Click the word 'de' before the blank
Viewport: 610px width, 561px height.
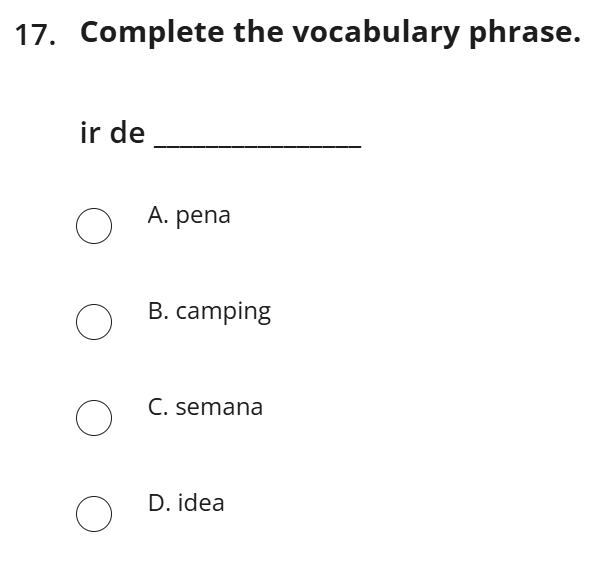tap(127, 132)
